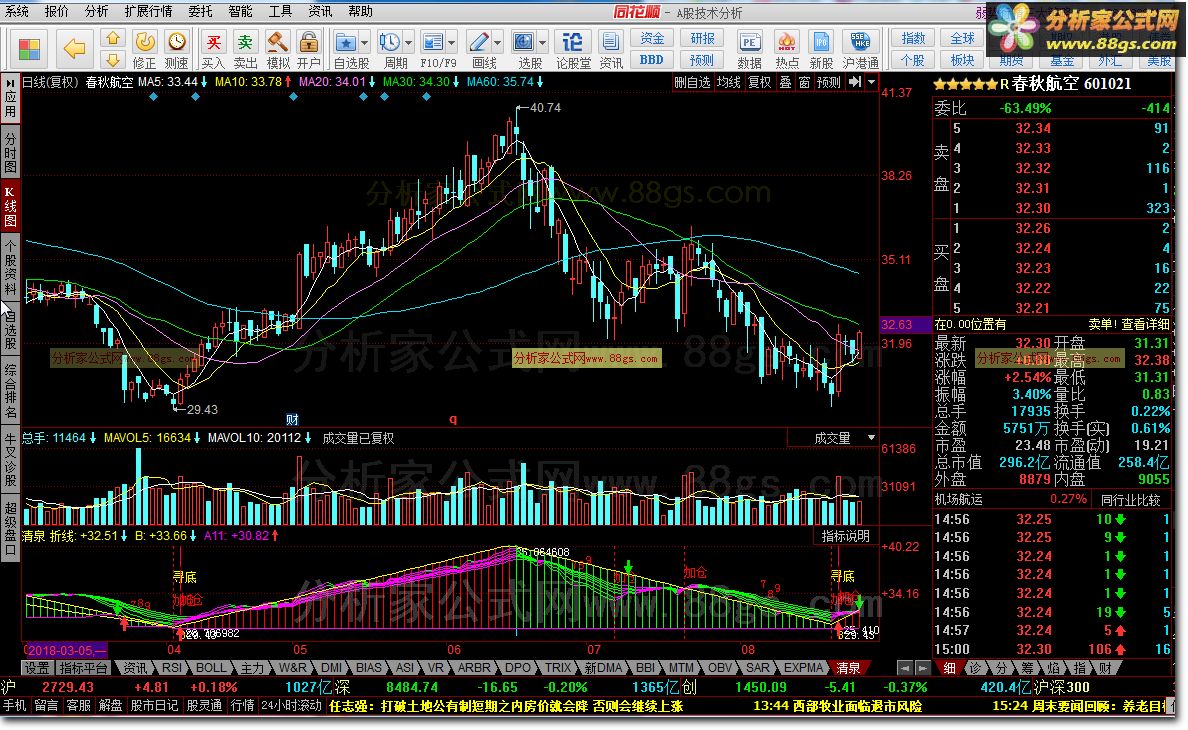Viewport: 1188px width, 730px height.
Task: Open the 报价 menu
Action: (x=56, y=11)
